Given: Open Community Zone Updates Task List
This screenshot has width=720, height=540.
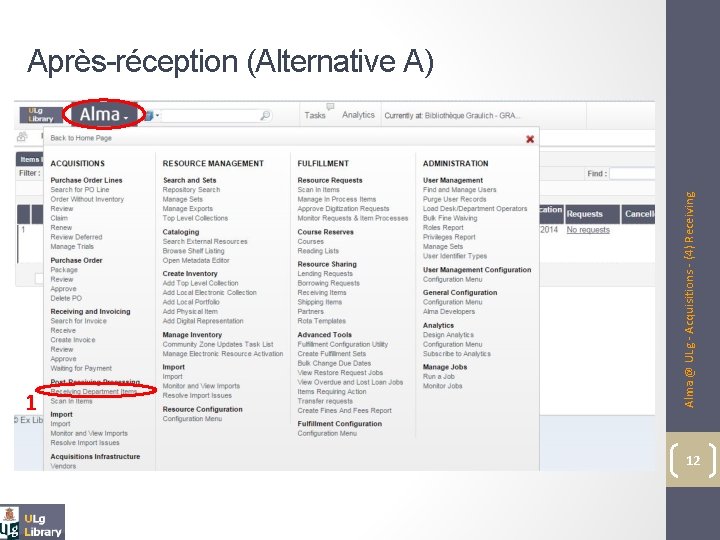Looking at the screenshot, I should point(218,344).
